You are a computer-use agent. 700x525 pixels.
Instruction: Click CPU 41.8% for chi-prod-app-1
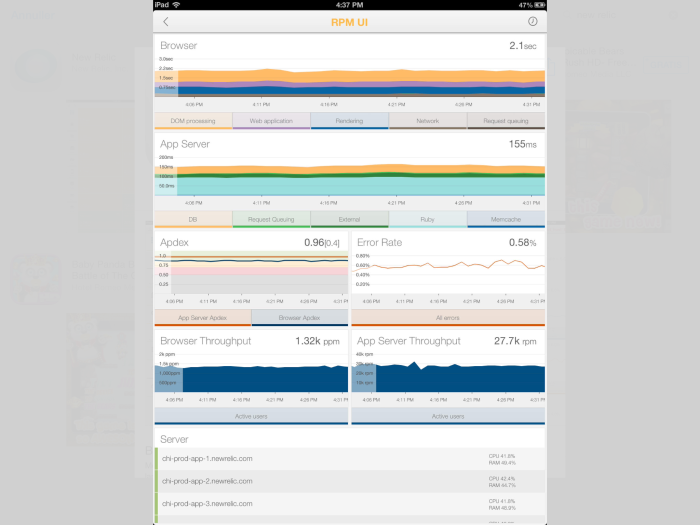502,456
